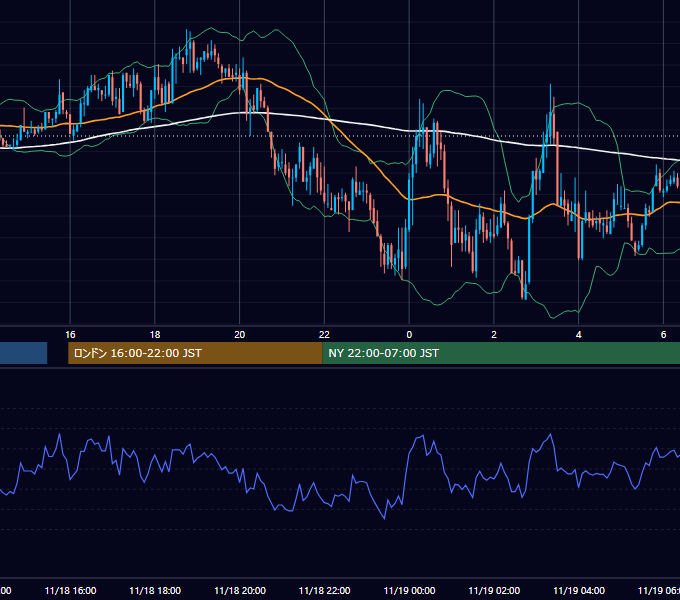Viewport: 680px width, 600px height.
Task: Click the upper time axis label 20
Action: pos(239,335)
